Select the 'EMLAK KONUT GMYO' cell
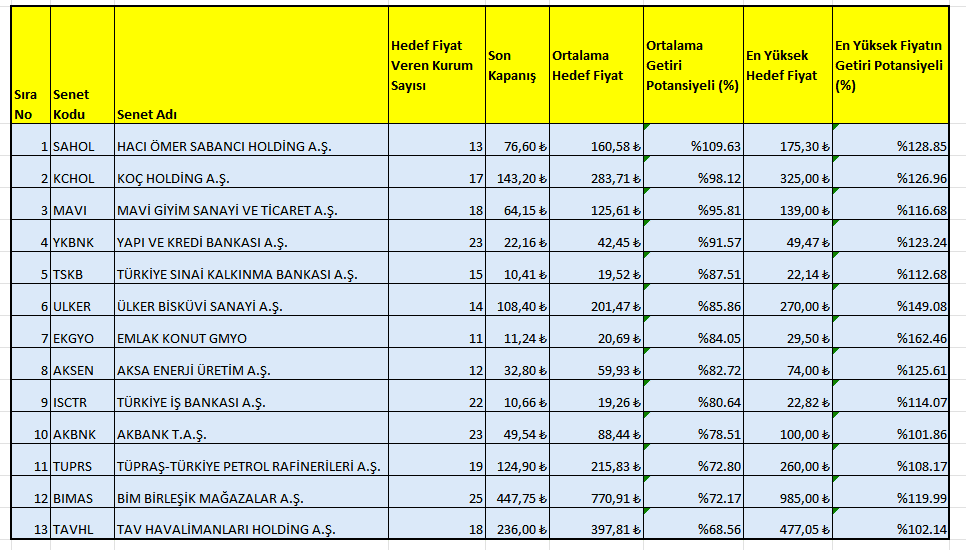The width and height of the screenshot is (966, 550). tap(251, 332)
